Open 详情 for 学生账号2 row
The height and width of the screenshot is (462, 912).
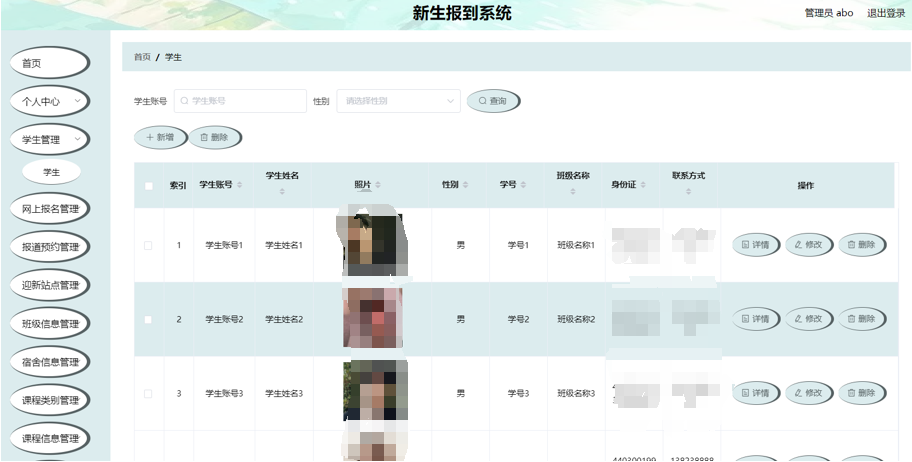756,319
